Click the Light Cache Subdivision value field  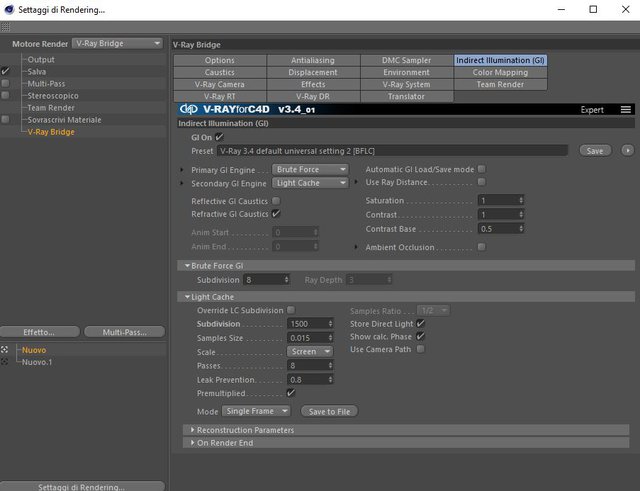pos(310,324)
